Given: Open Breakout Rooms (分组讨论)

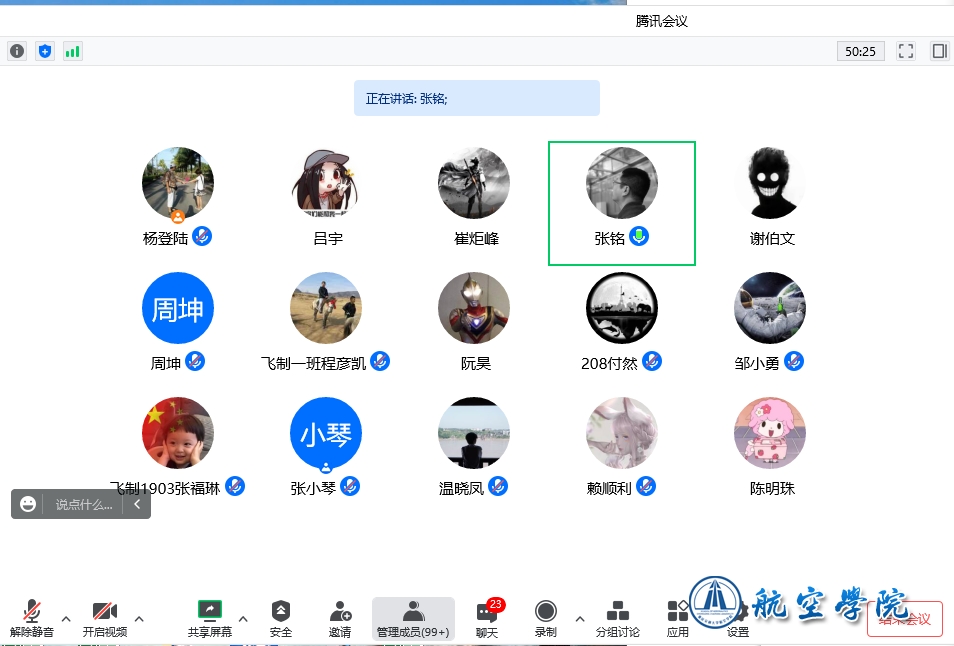Looking at the screenshot, I should [617, 617].
